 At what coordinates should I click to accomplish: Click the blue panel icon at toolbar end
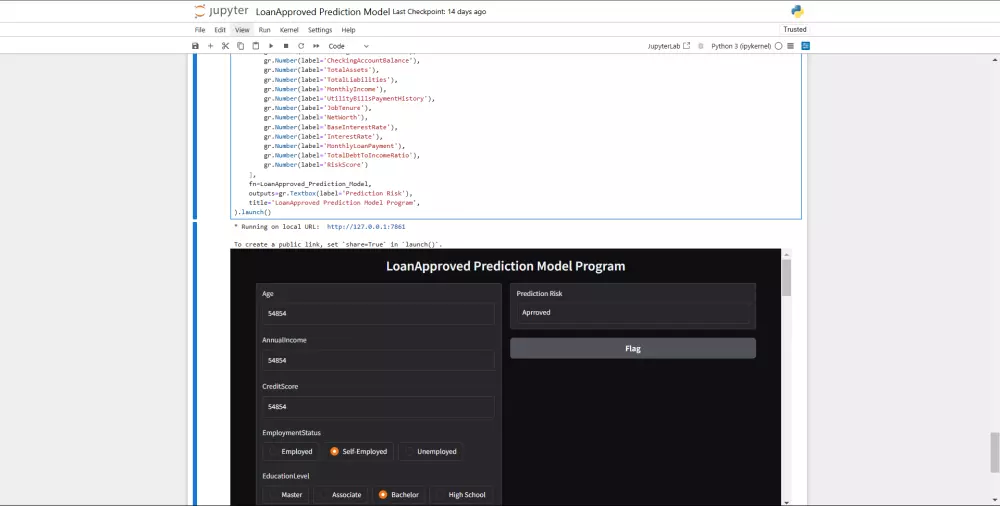(805, 46)
